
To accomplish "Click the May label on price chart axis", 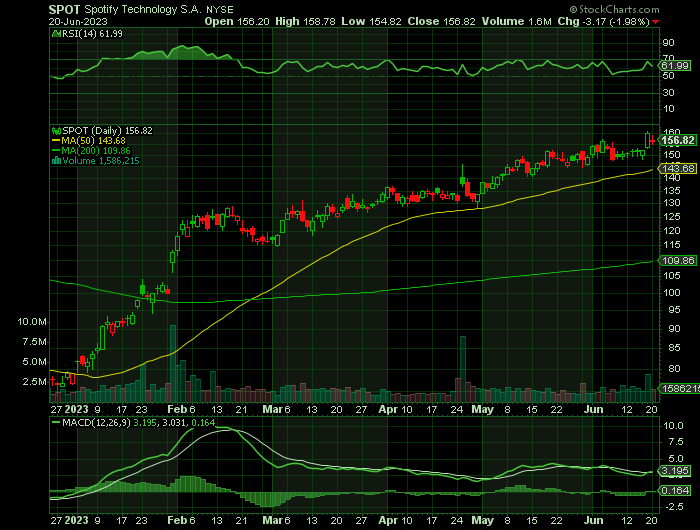I will point(483,409).
